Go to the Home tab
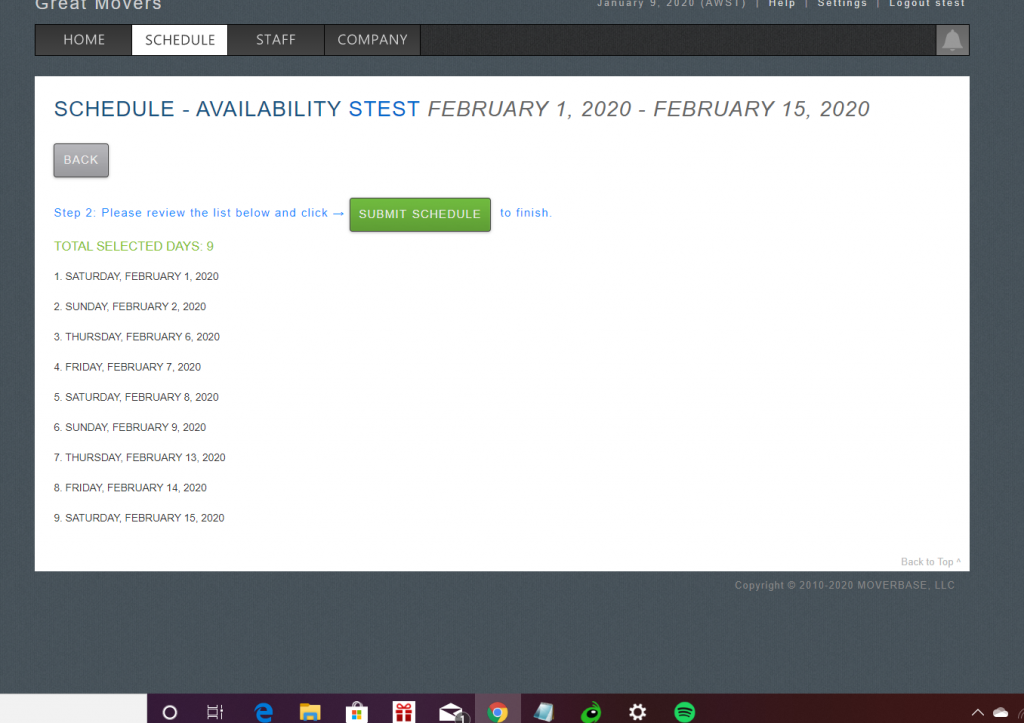 point(84,40)
